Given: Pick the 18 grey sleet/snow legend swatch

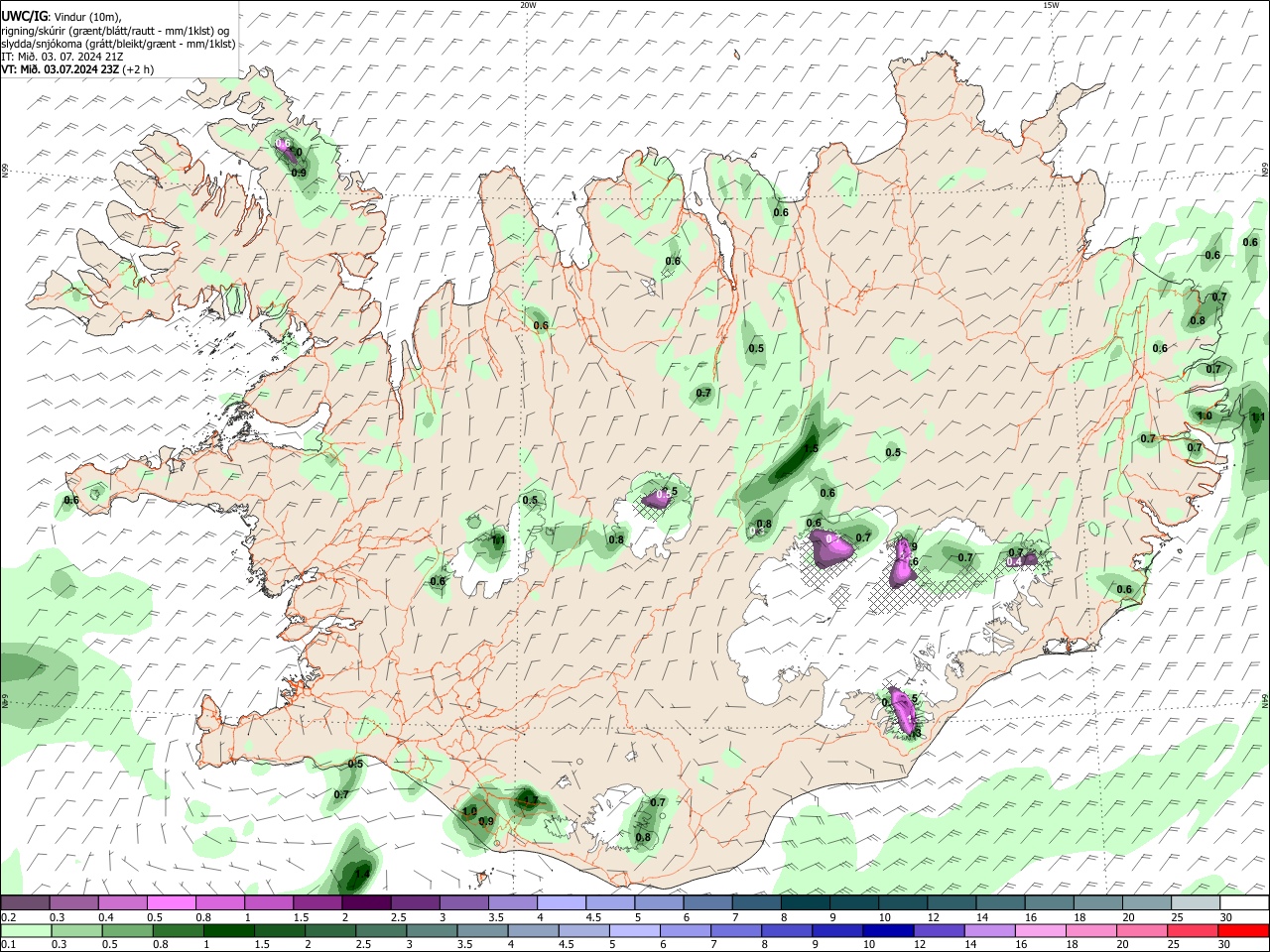Looking at the screenshot, I should pyautogui.click(x=1097, y=902).
